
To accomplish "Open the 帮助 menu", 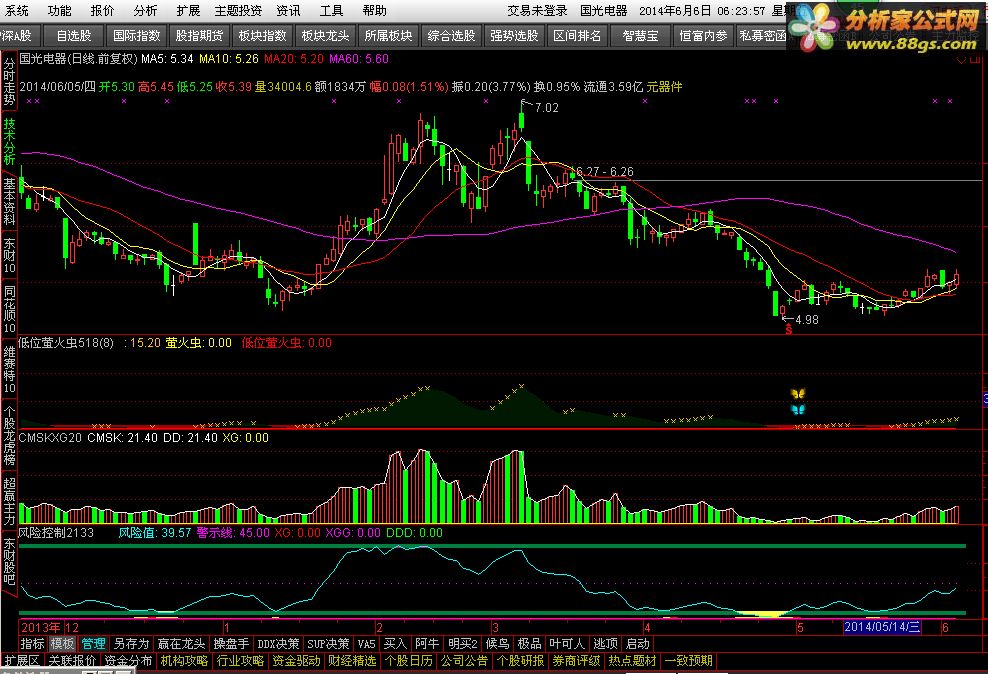I will (374, 11).
